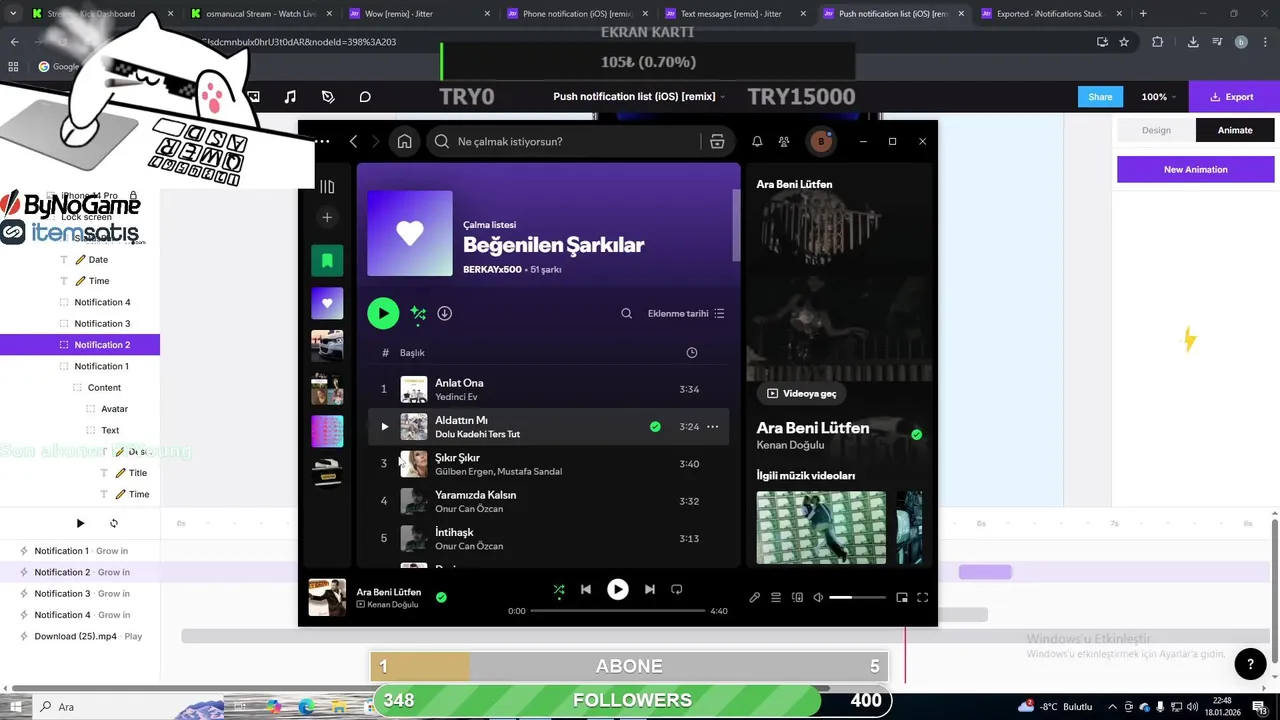Skip to previous track
Image resolution: width=1280 pixels, height=720 pixels.
(x=586, y=590)
